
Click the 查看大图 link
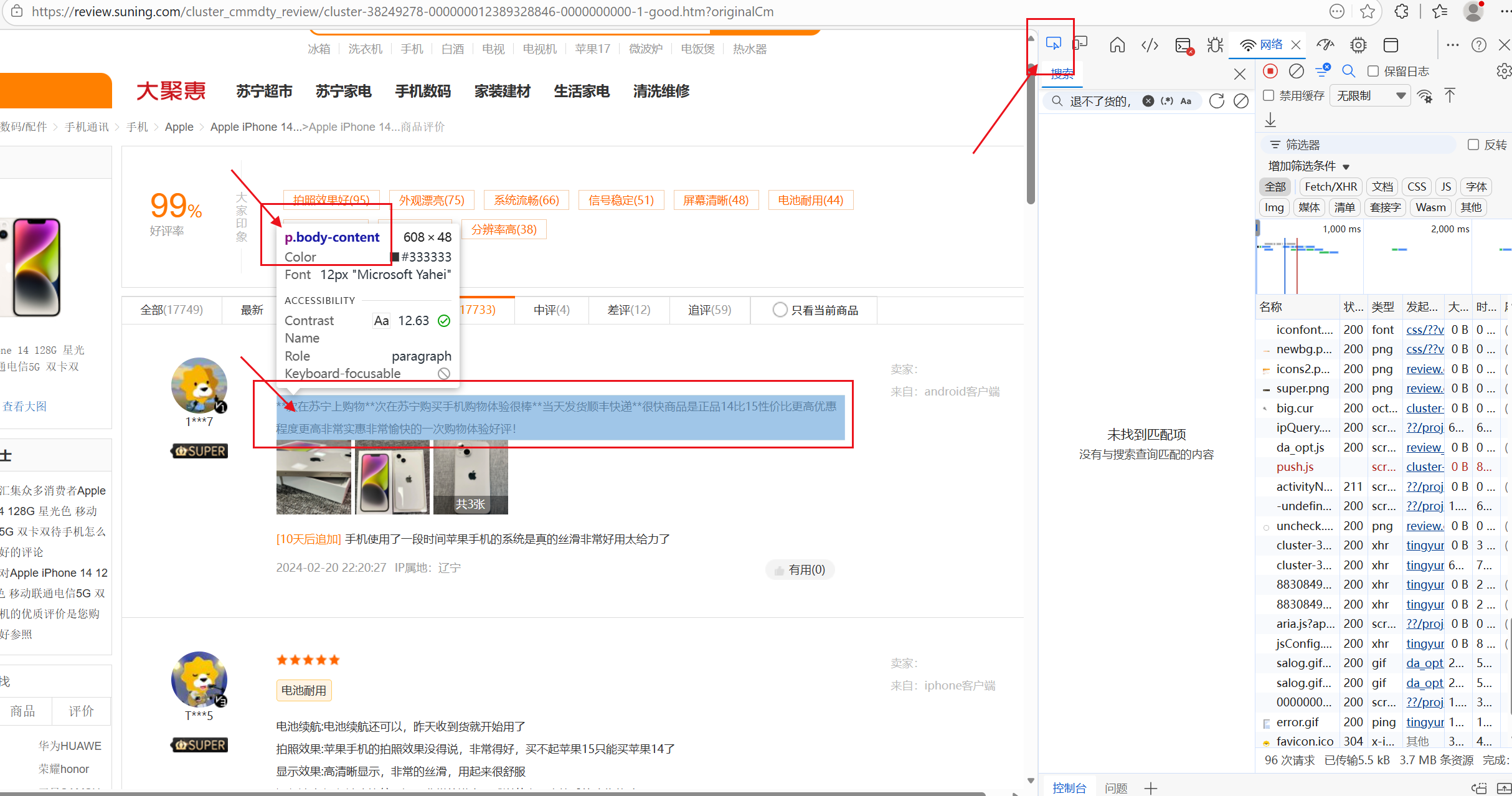pos(25,406)
